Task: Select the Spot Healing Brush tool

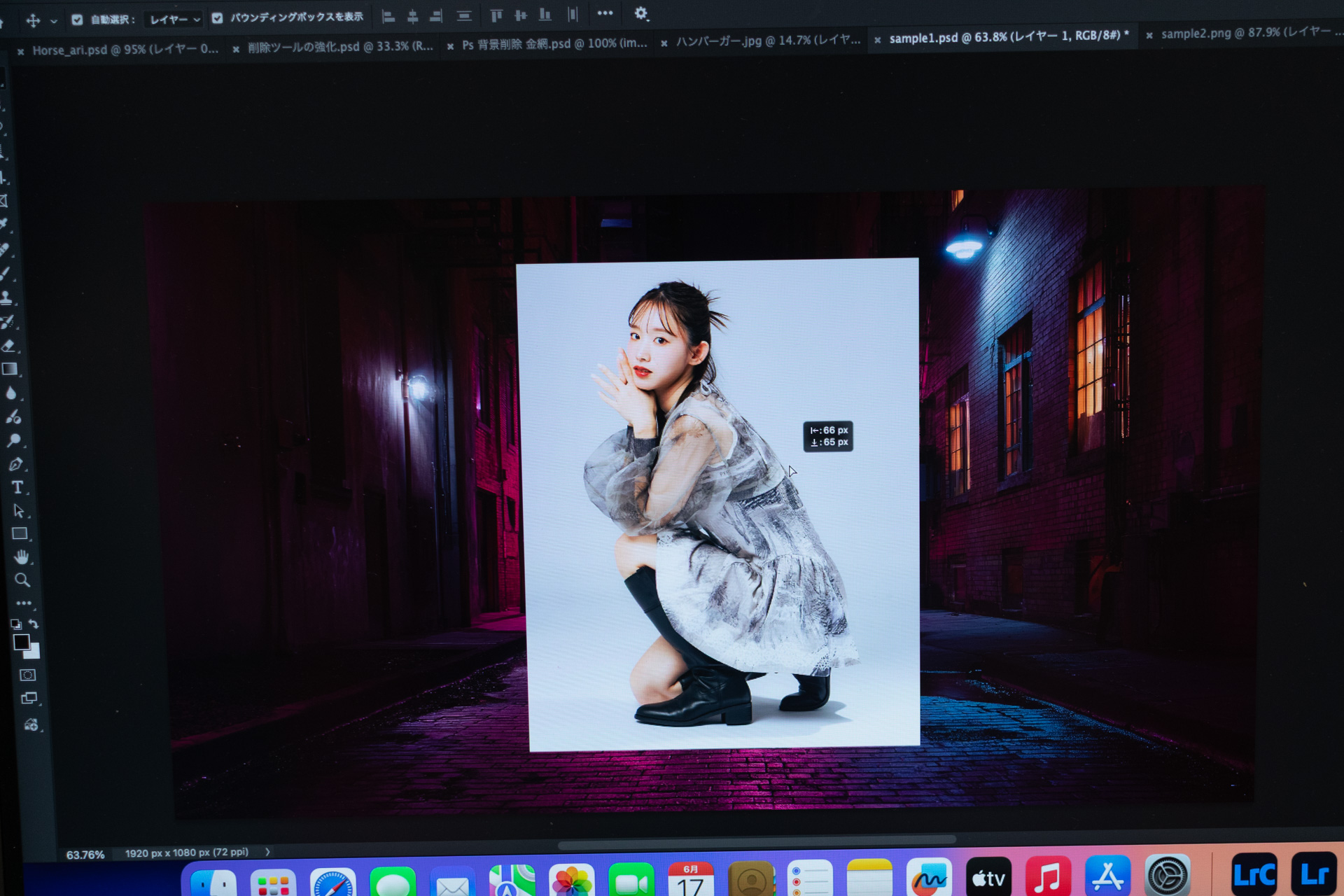Action: [5, 248]
